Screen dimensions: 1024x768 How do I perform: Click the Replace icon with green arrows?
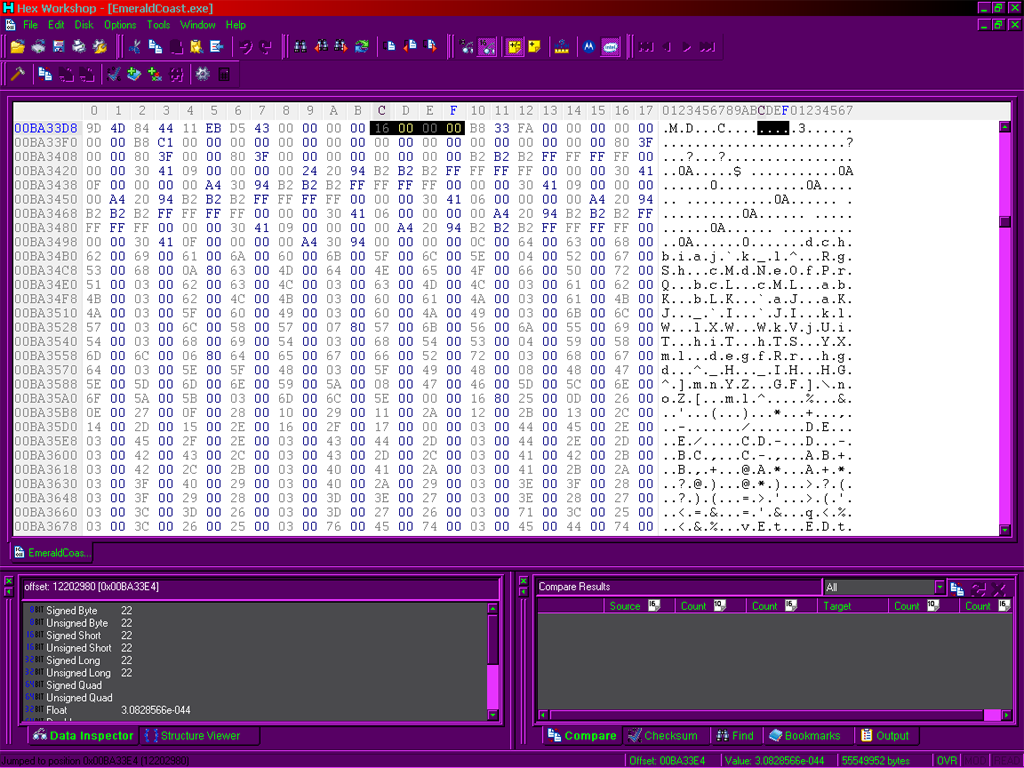362,47
